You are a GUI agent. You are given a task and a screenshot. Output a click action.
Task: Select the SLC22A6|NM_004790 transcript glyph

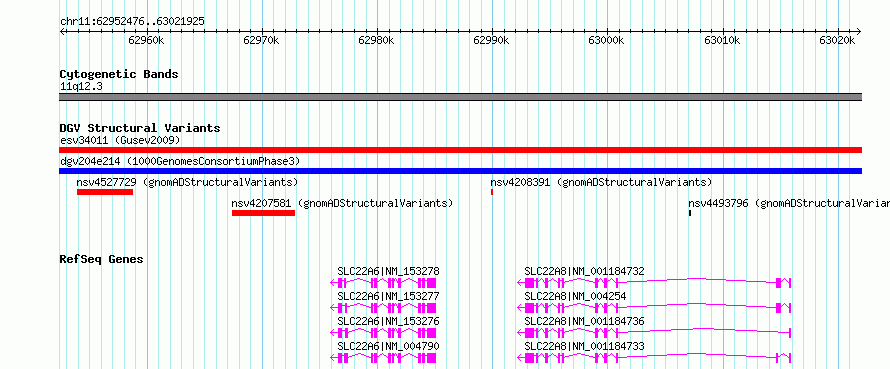[x=383, y=358]
